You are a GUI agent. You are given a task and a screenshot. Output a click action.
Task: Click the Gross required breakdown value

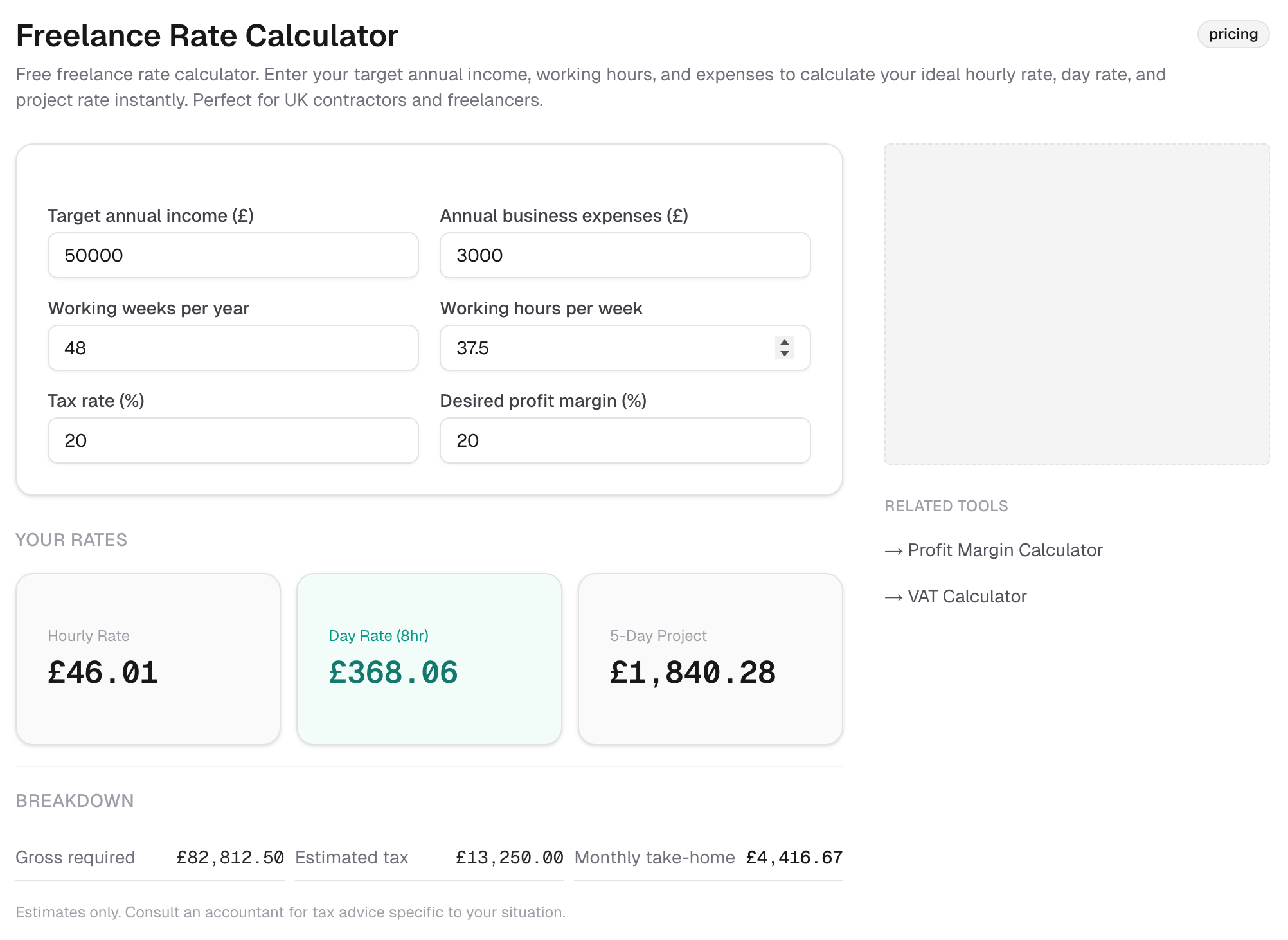coord(230,858)
